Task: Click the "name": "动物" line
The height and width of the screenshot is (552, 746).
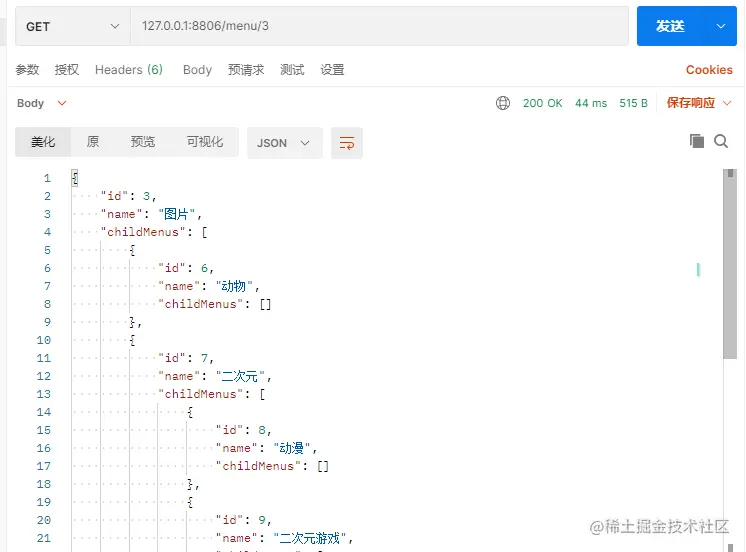Action: [x=209, y=286]
